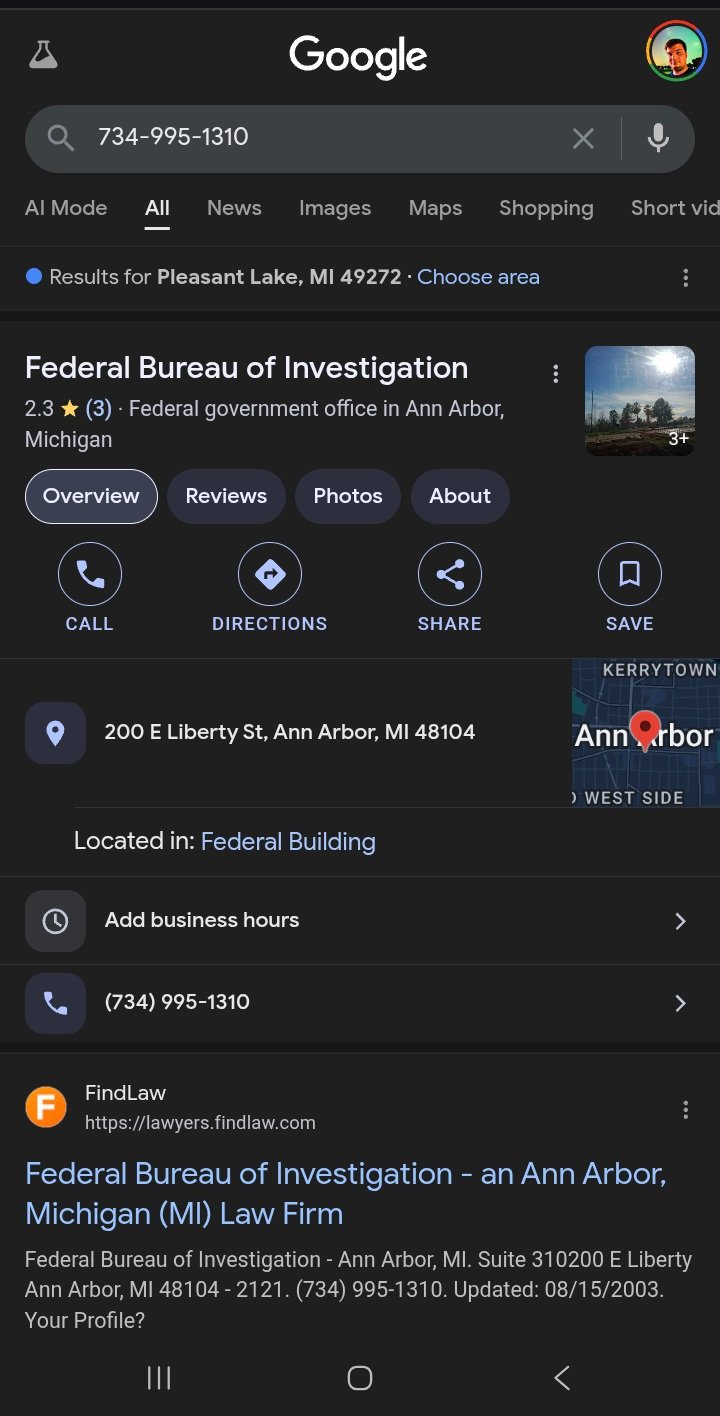
Task: Tap the Android recent apps button
Action: pos(159,1378)
